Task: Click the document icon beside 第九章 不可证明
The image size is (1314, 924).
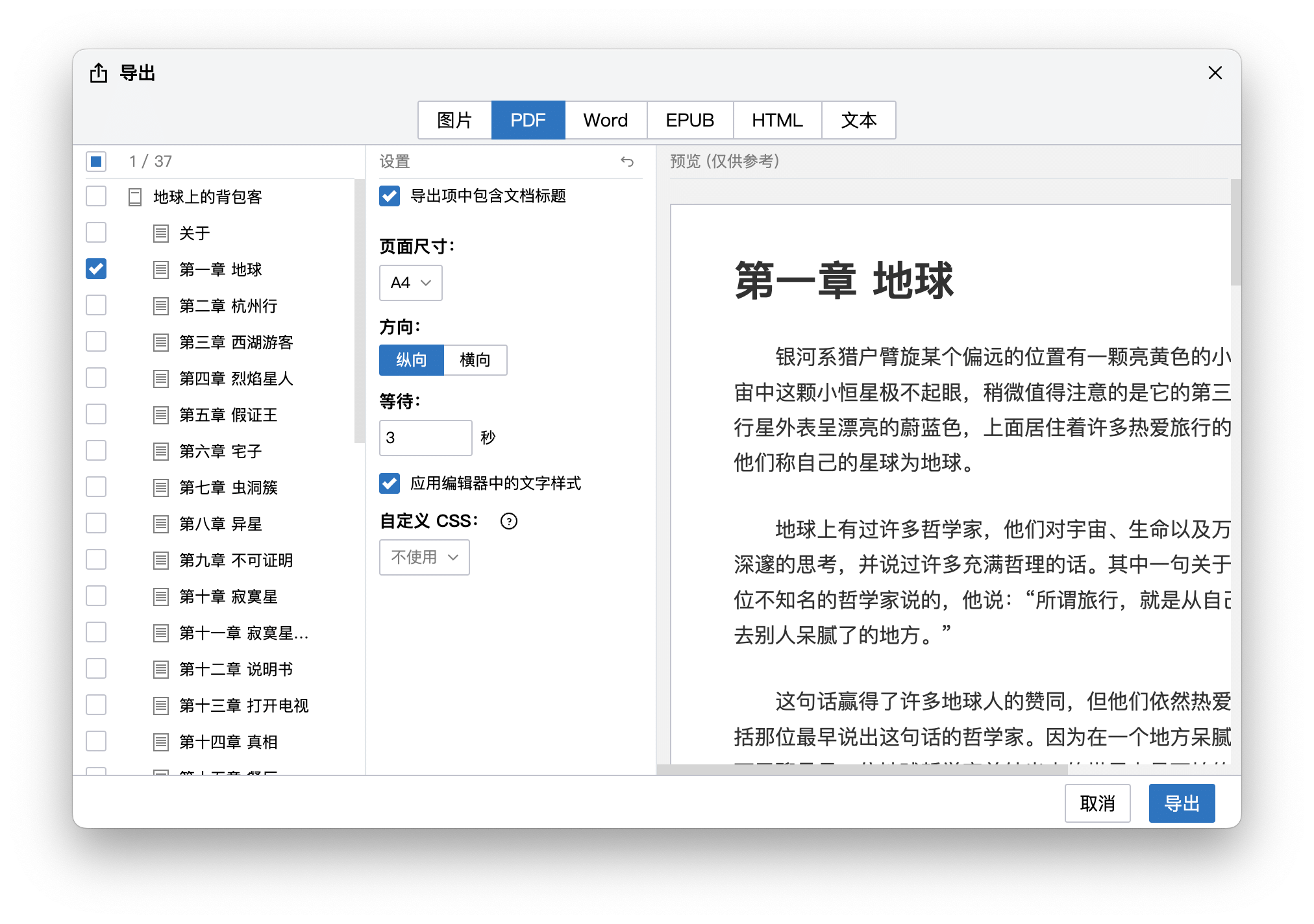Action: (161, 560)
